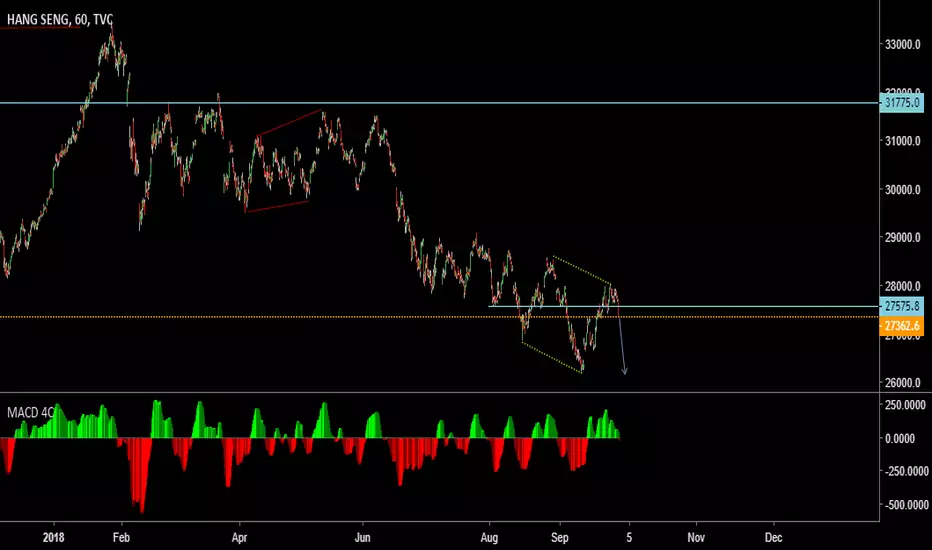
Task: Click the Jun label on time axis
Action: point(363,538)
